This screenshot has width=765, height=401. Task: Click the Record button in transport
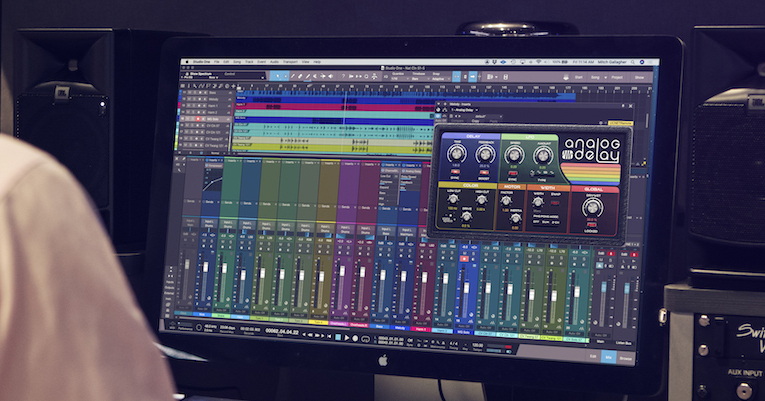355,338
